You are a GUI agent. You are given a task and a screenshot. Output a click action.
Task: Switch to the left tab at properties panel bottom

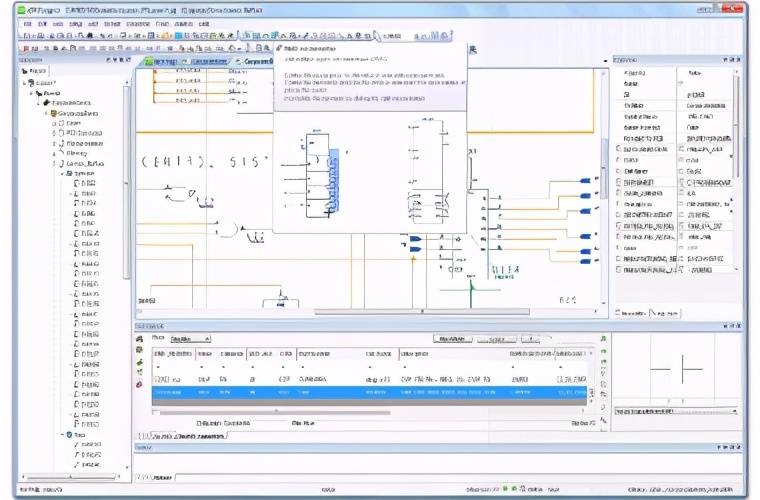coord(631,313)
